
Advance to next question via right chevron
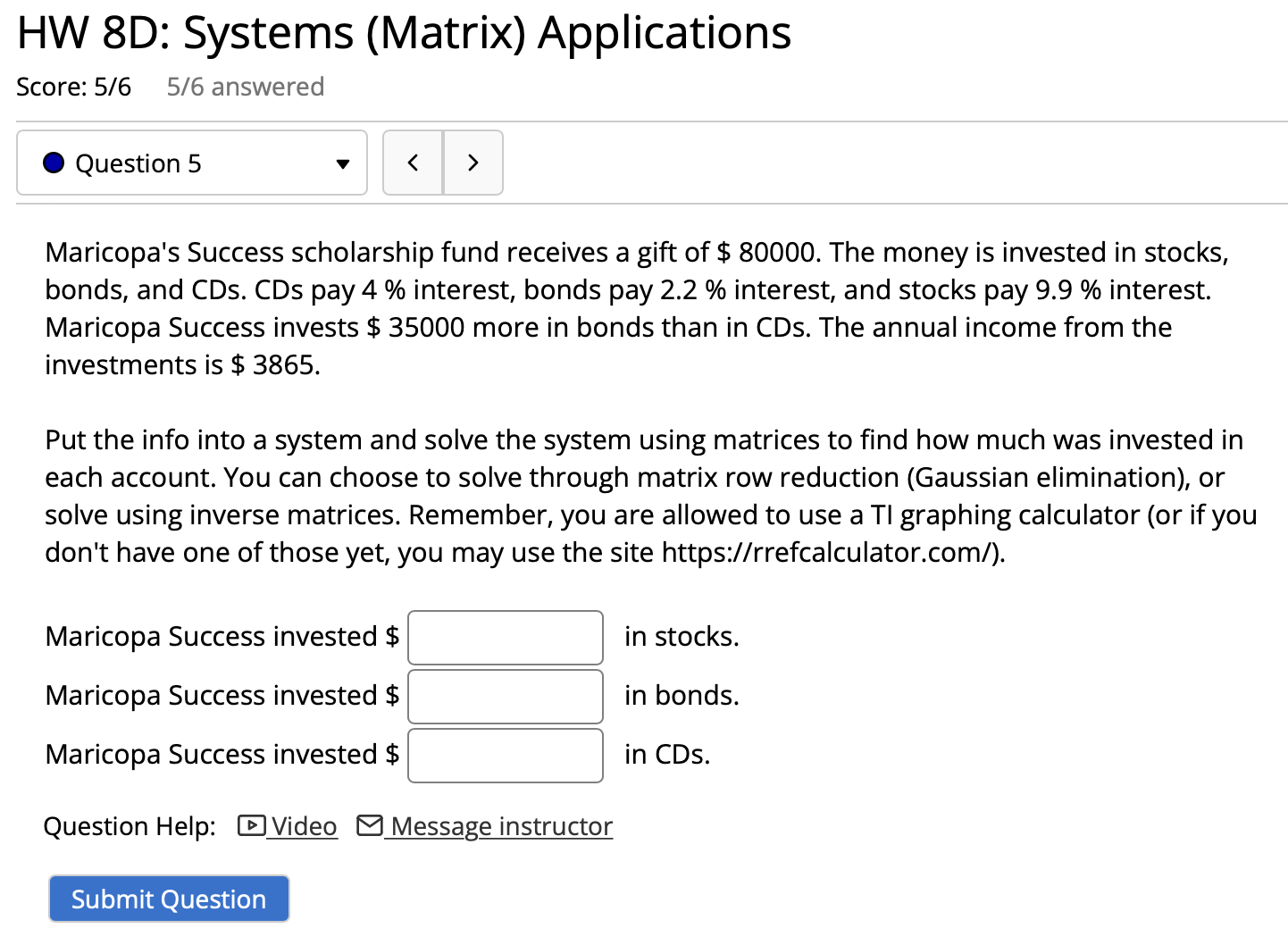click(473, 163)
